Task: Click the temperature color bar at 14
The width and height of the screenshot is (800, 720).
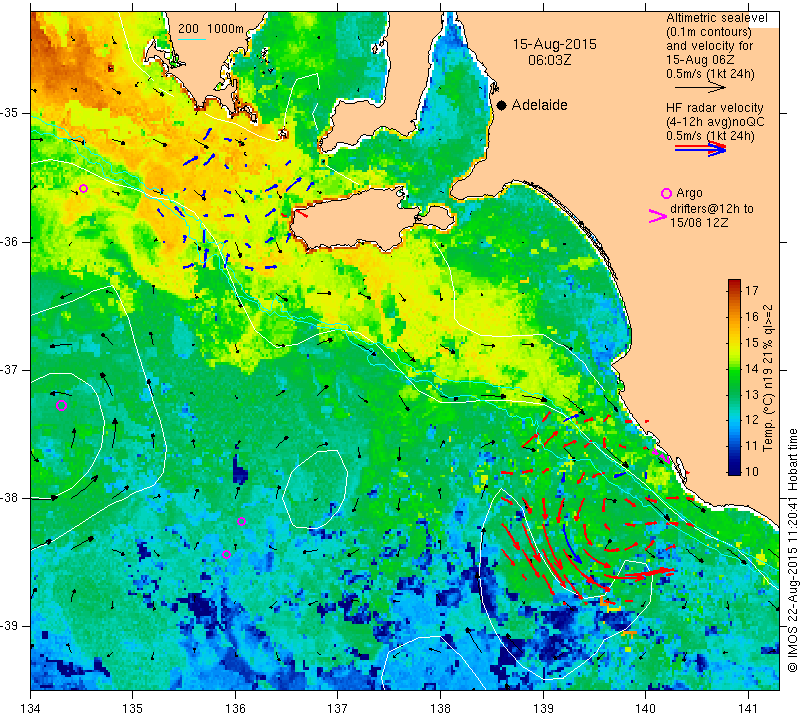Action: pos(734,368)
